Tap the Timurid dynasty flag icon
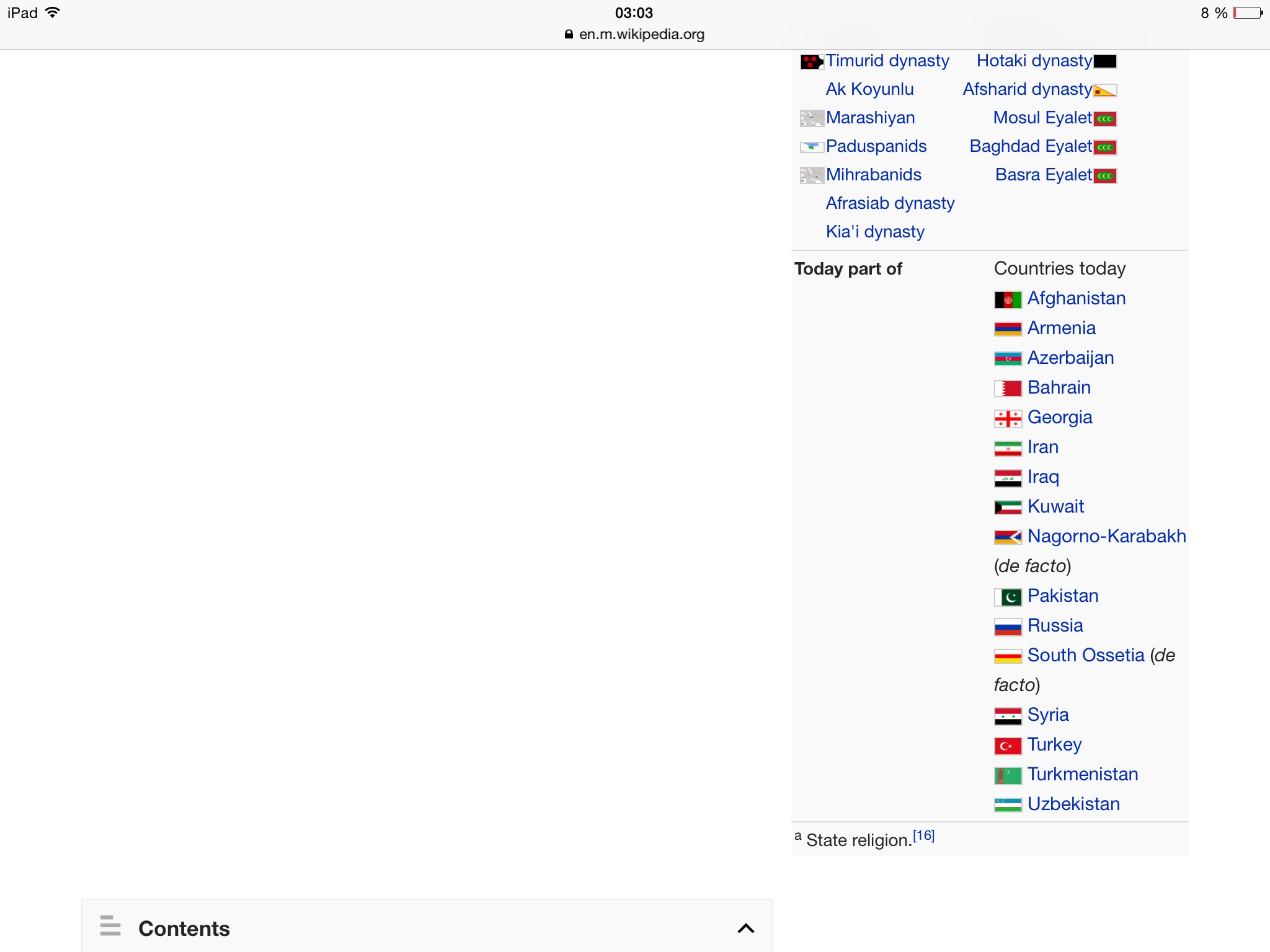 click(811, 62)
